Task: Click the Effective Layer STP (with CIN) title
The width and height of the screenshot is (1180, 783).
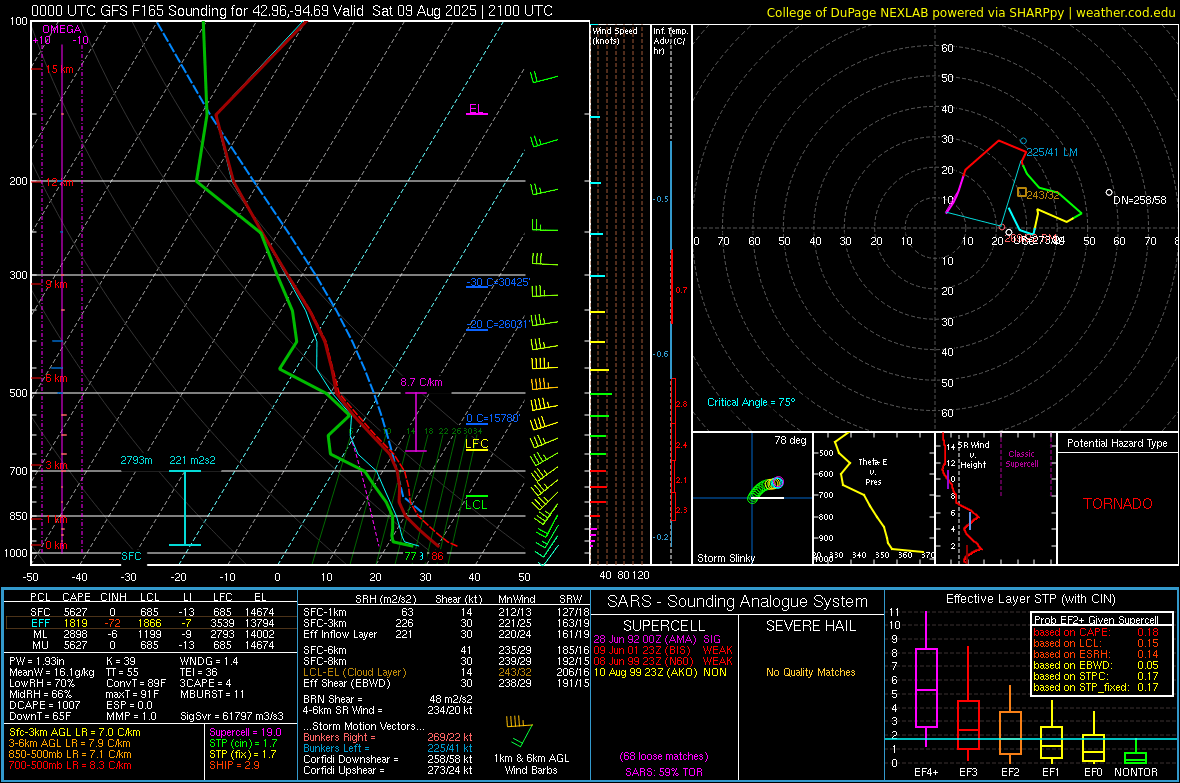Action: [1031, 599]
